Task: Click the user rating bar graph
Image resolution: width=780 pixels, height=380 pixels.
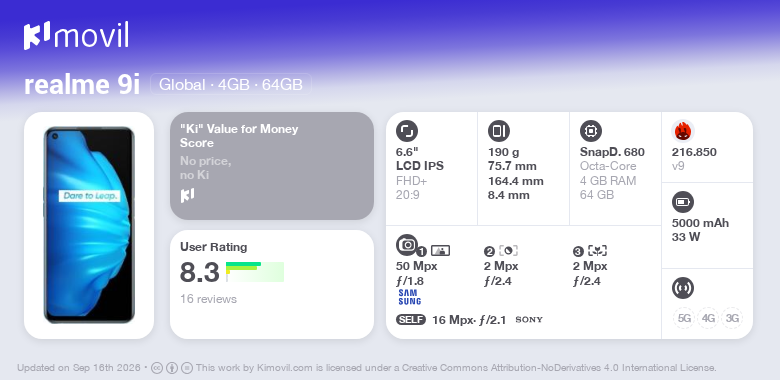Action: [255, 272]
